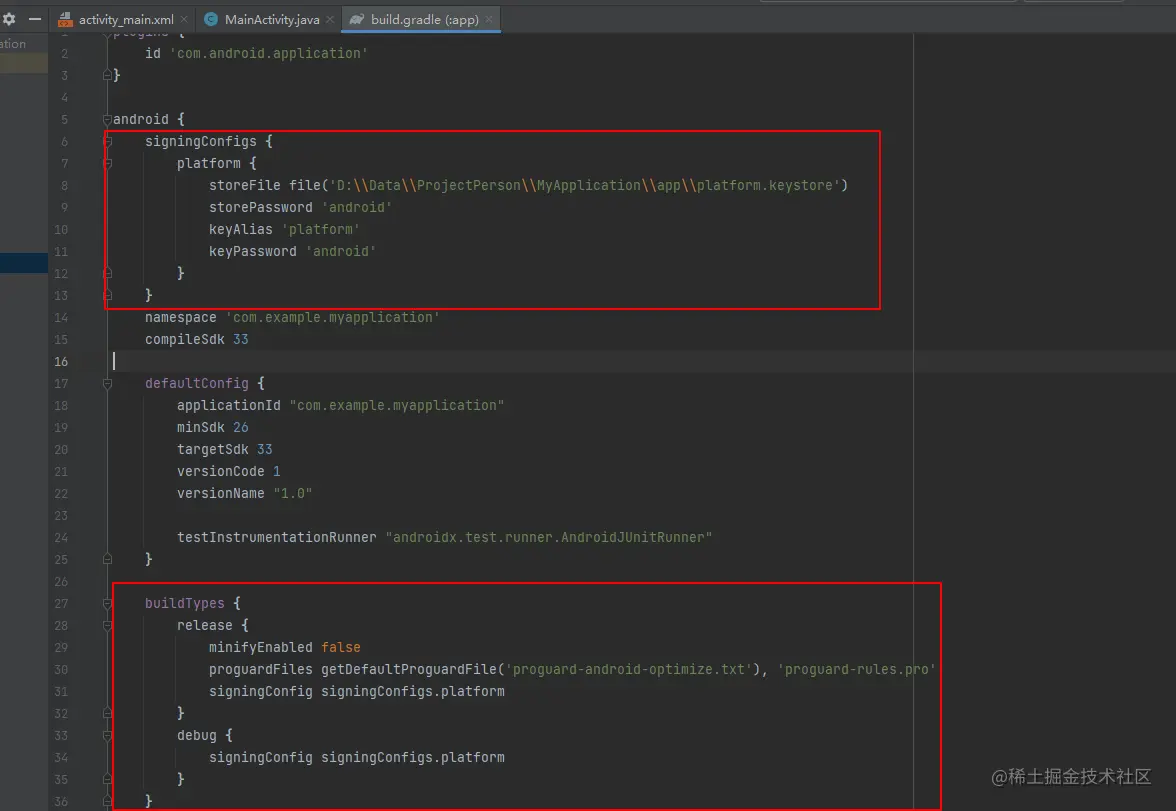
Task: Collapse the buildTypes block
Action: 107,603
